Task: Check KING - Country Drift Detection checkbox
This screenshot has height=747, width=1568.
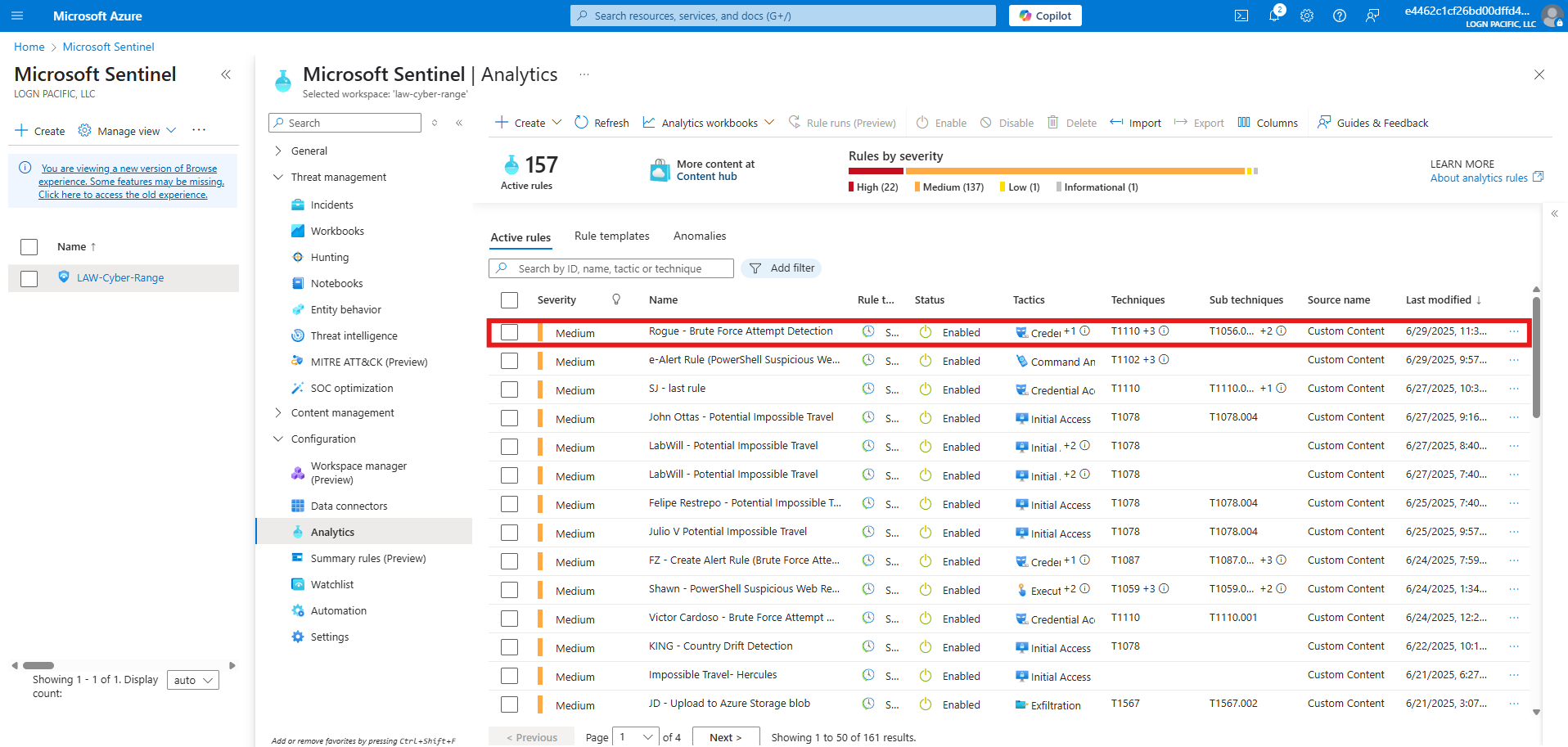Action: [509, 647]
